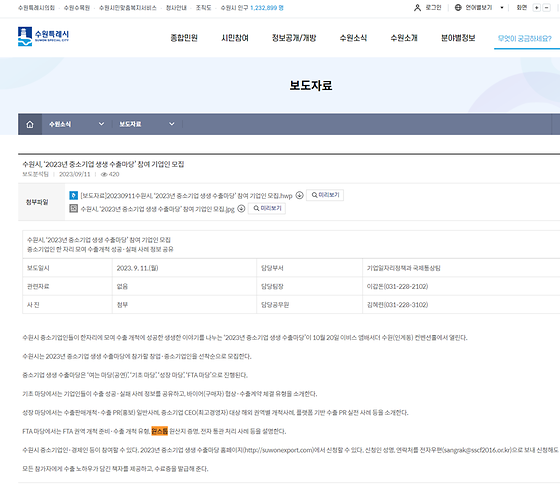
Task: Expand the 보도자료 breadcrumb dropdown
Action: pyautogui.click(x=147, y=124)
